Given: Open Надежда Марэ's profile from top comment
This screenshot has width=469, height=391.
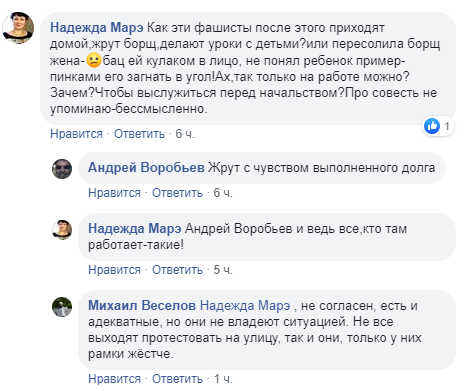Looking at the screenshot, I should click(x=97, y=28).
